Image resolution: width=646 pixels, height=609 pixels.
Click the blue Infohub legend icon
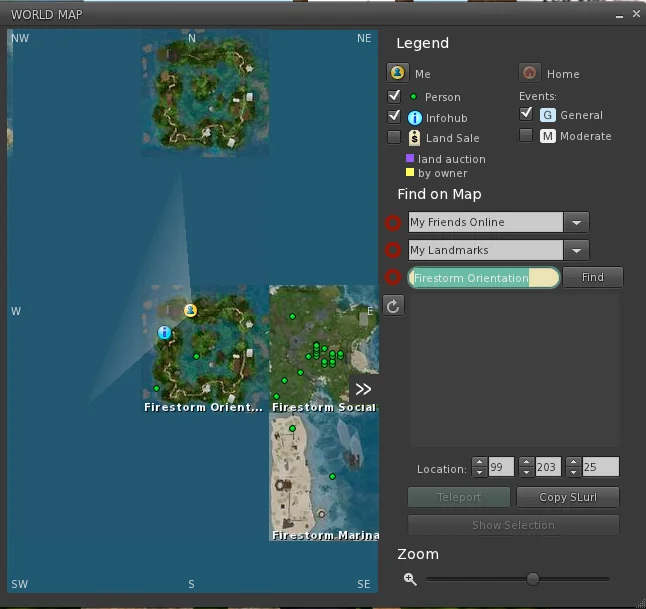(x=414, y=118)
